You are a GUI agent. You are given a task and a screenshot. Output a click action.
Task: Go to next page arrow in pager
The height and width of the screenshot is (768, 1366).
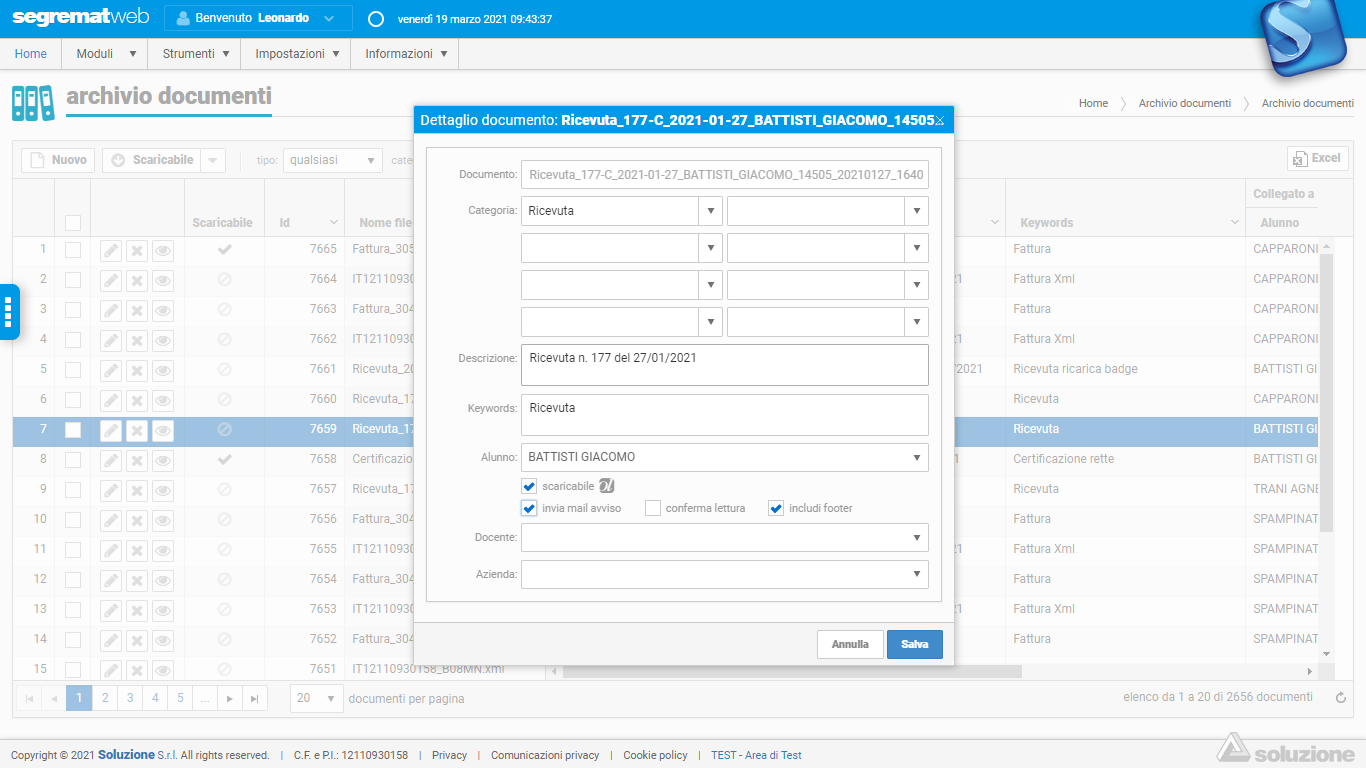click(x=230, y=698)
